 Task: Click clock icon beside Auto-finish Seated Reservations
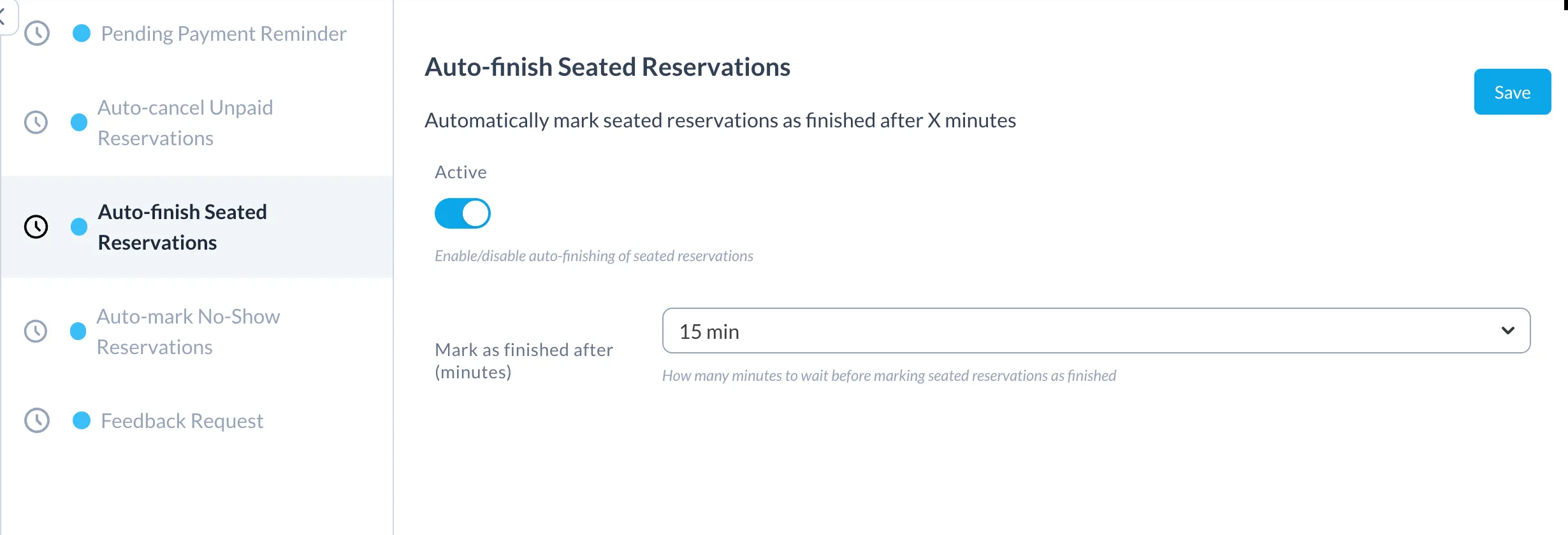(x=36, y=227)
